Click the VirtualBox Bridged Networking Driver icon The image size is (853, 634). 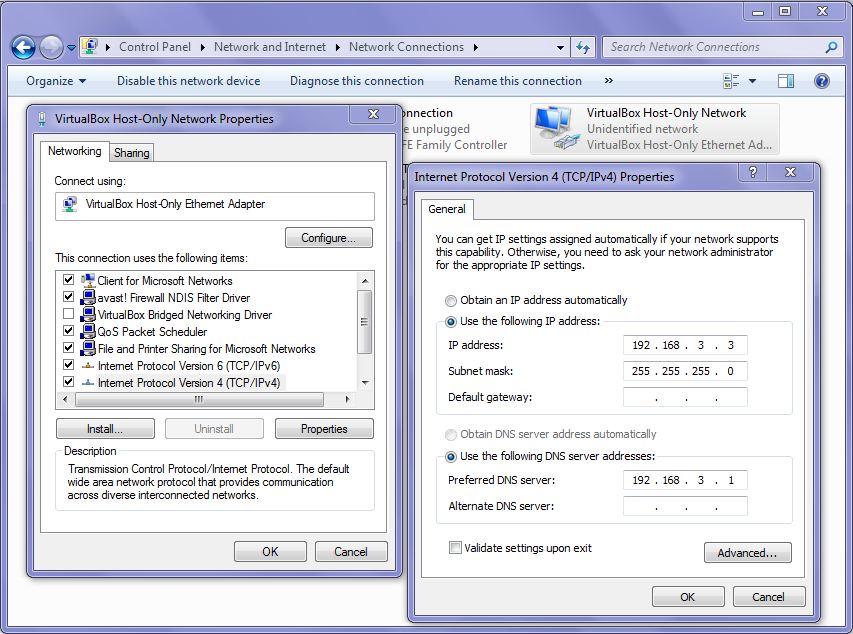[88, 314]
